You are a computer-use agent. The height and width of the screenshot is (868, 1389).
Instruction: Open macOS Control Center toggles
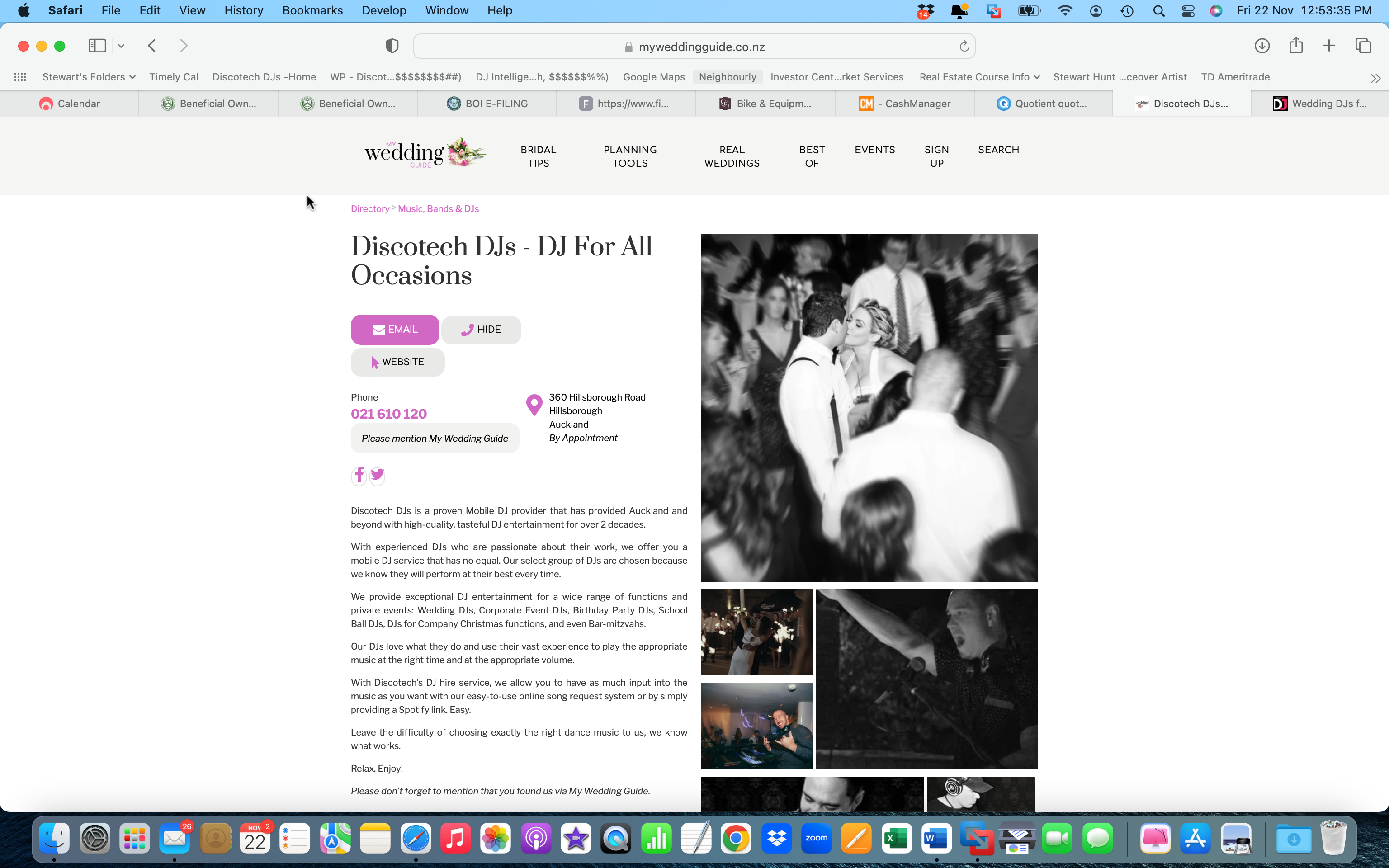click(1187, 11)
